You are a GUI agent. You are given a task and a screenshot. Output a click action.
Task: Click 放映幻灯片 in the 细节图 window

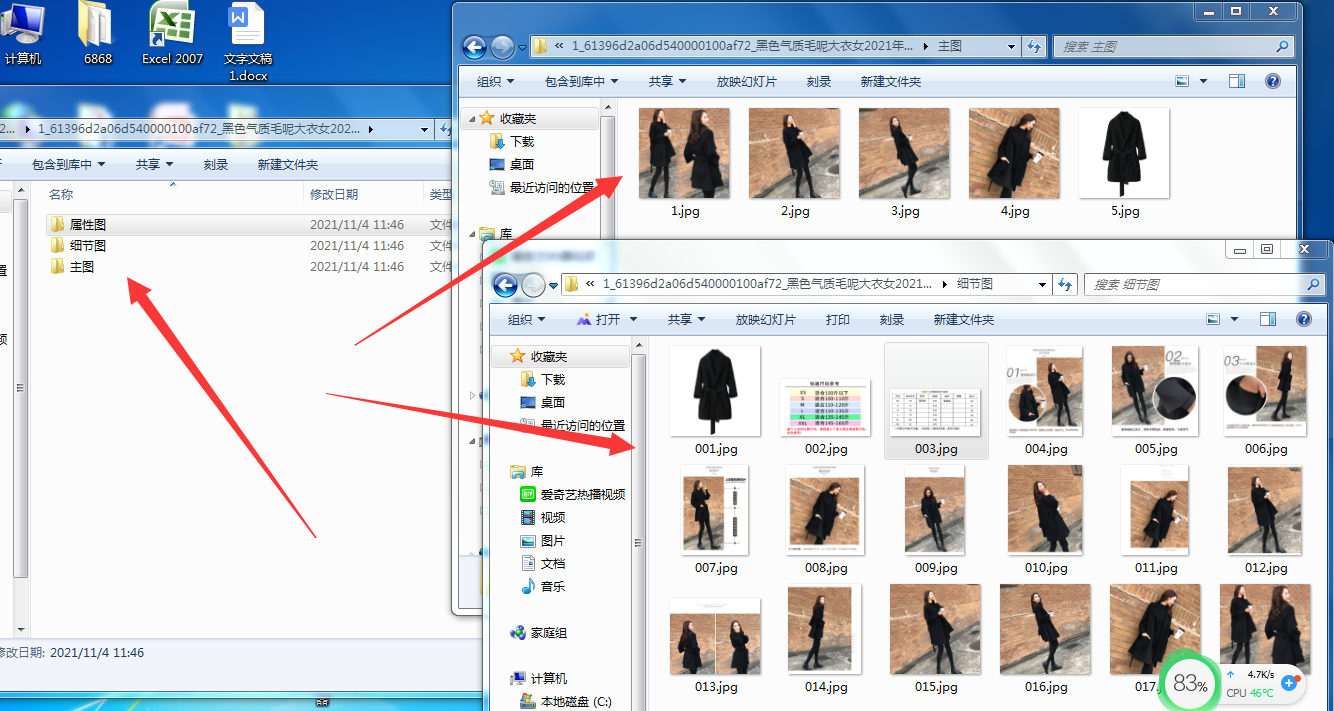point(766,319)
